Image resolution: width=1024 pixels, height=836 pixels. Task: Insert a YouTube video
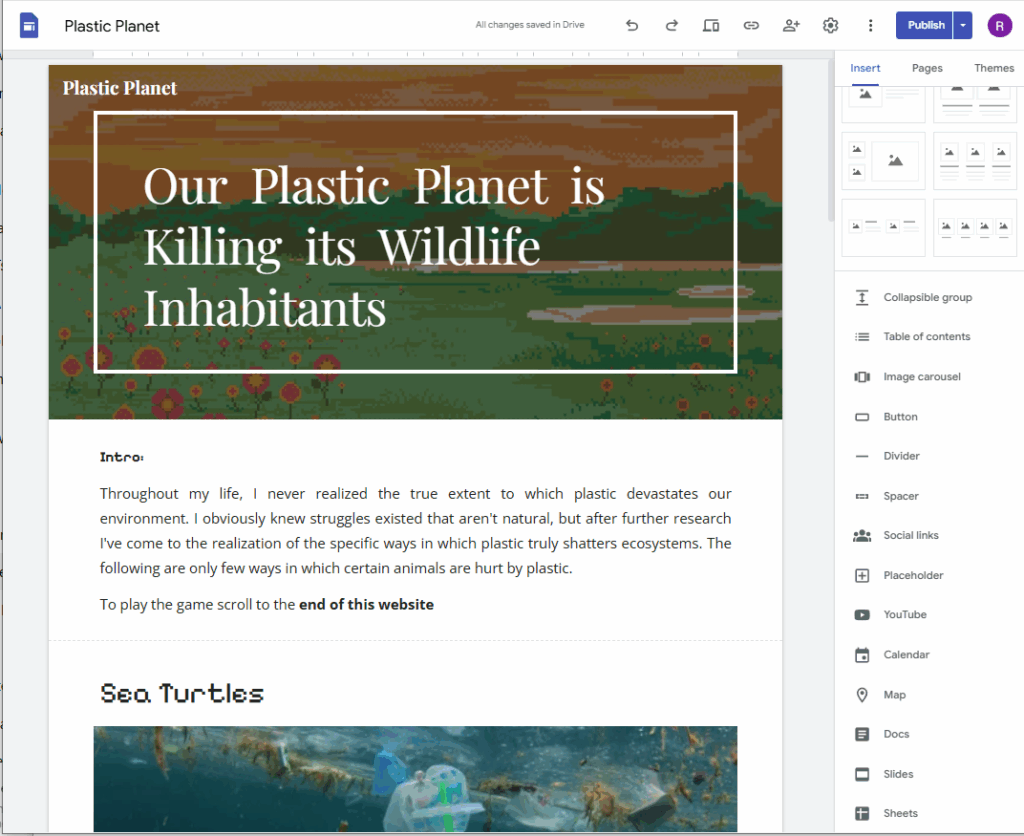(904, 615)
